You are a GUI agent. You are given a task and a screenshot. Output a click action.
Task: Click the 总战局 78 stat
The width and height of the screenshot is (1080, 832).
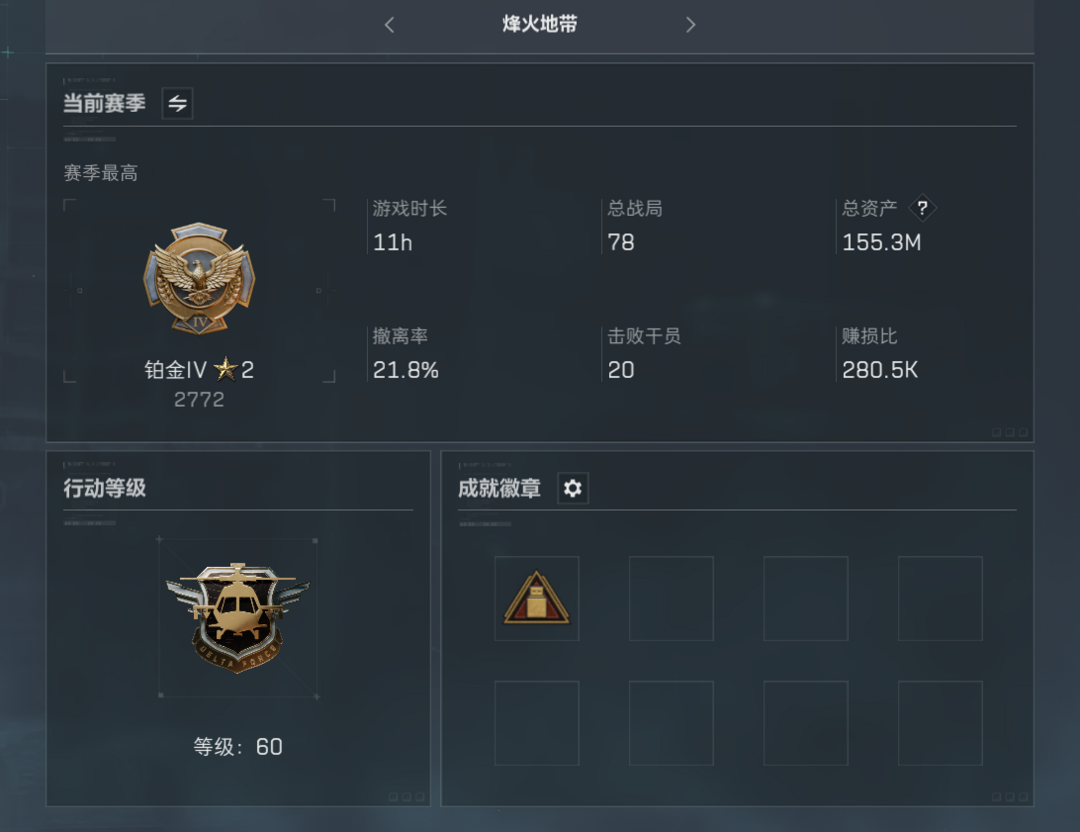click(x=634, y=226)
